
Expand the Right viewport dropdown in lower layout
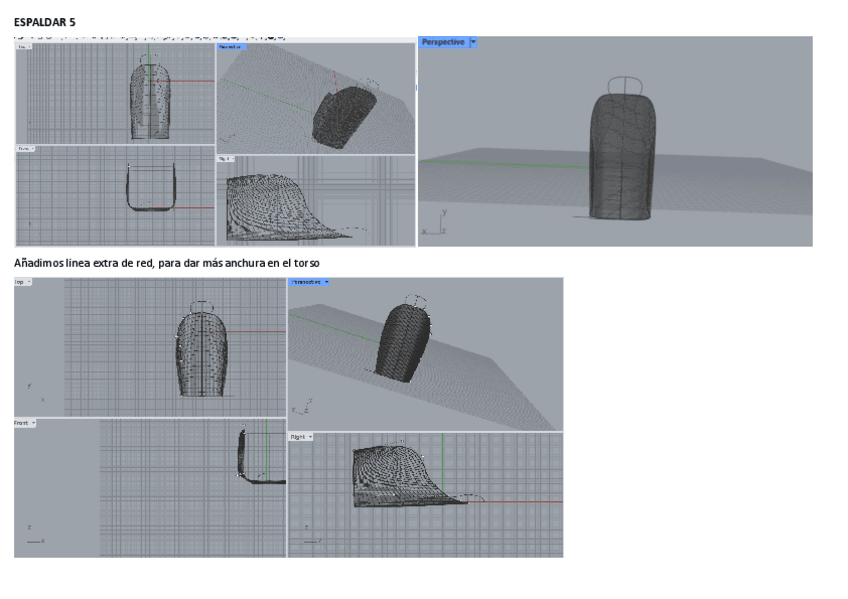[309, 437]
